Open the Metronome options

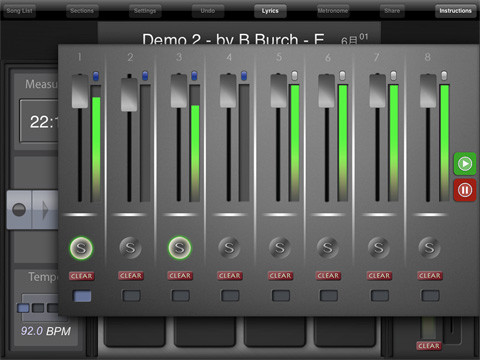coord(333,11)
